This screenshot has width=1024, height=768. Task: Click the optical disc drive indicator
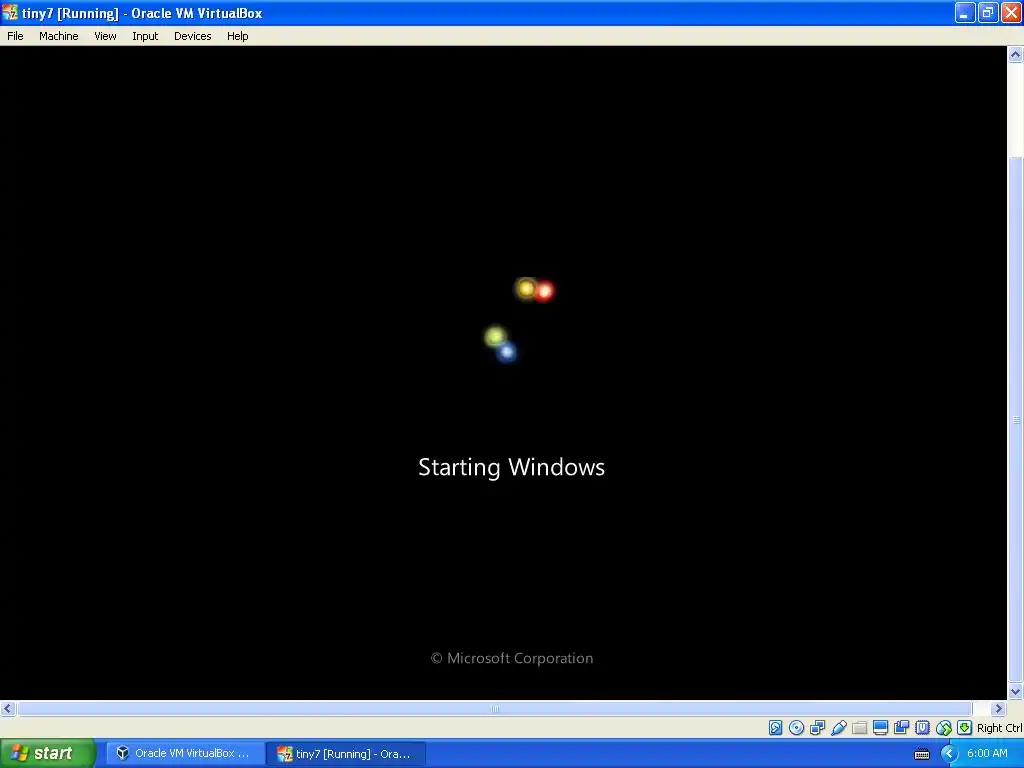click(796, 728)
